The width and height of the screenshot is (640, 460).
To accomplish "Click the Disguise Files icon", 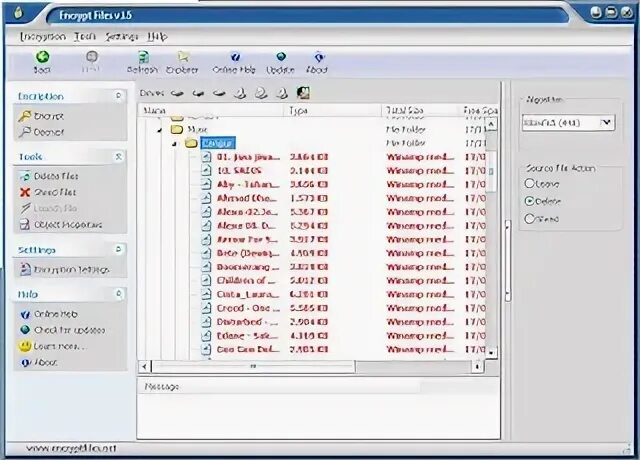I will [25, 176].
